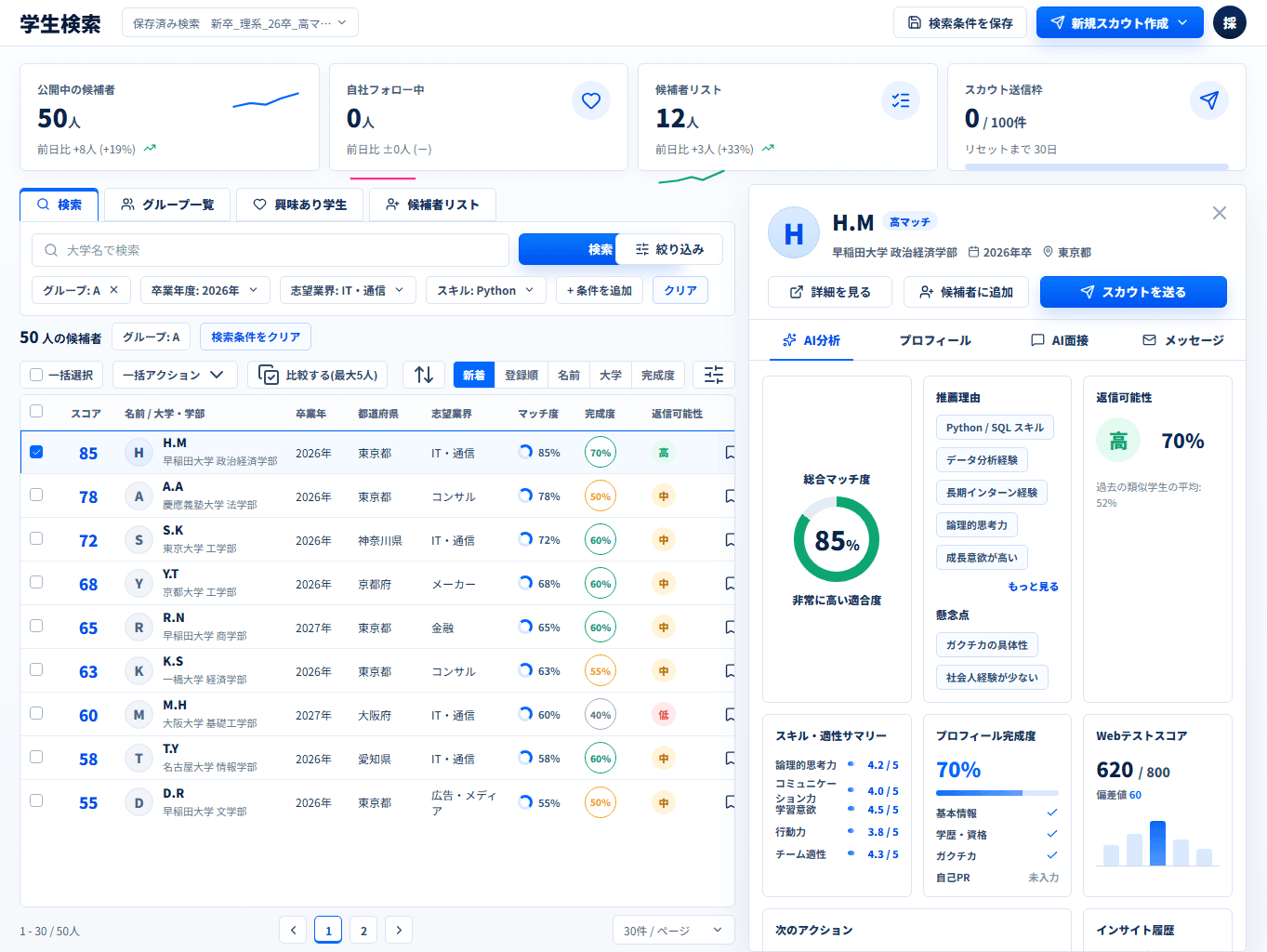Click 比較する(最大5人) compare button

tap(318, 375)
